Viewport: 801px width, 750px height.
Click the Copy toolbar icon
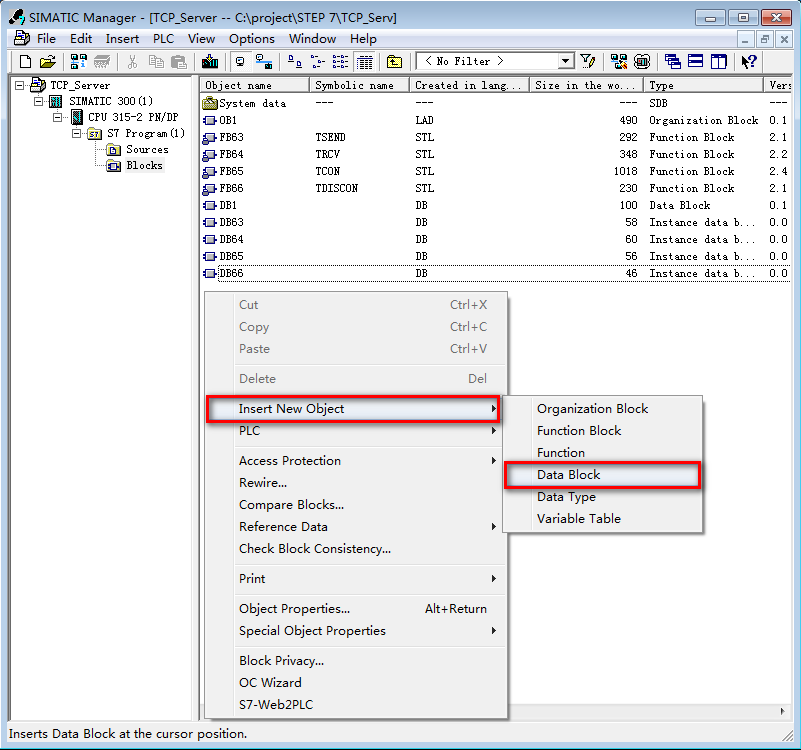click(156, 62)
